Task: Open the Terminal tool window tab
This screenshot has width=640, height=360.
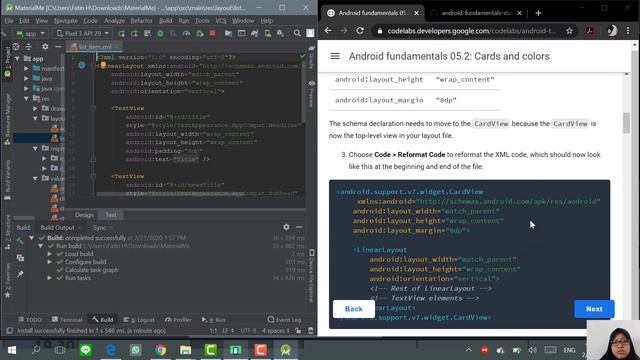Action: pos(67,320)
